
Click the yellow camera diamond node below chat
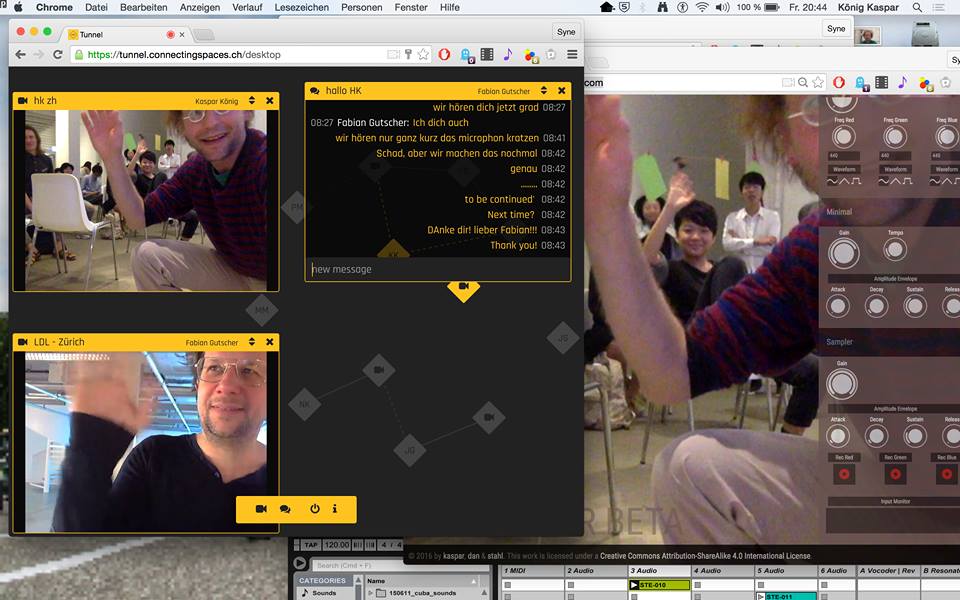[463, 288]
